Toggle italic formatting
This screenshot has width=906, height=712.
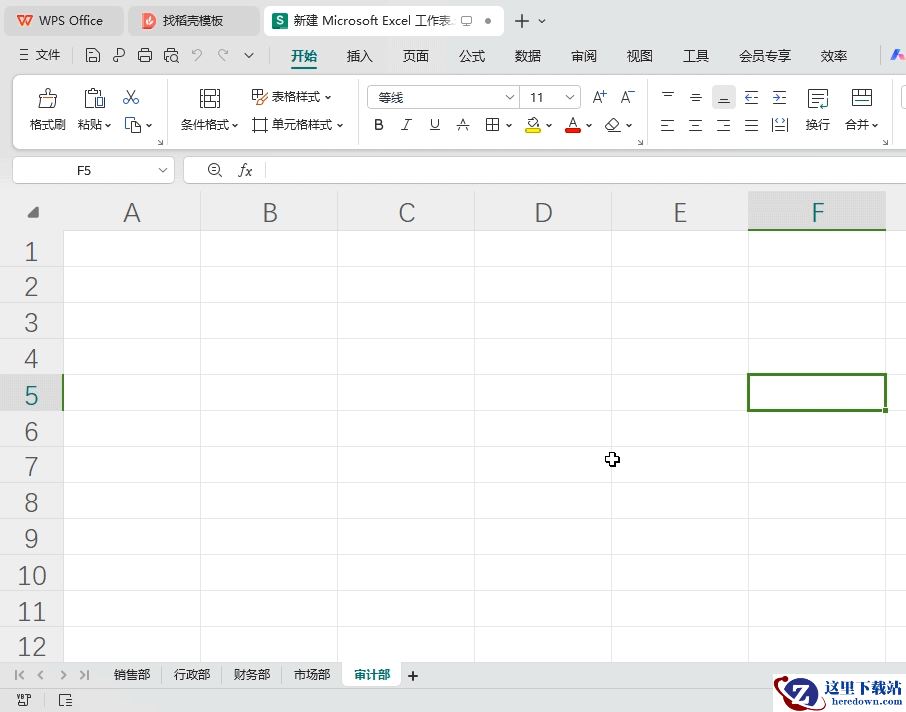(407, 125)
